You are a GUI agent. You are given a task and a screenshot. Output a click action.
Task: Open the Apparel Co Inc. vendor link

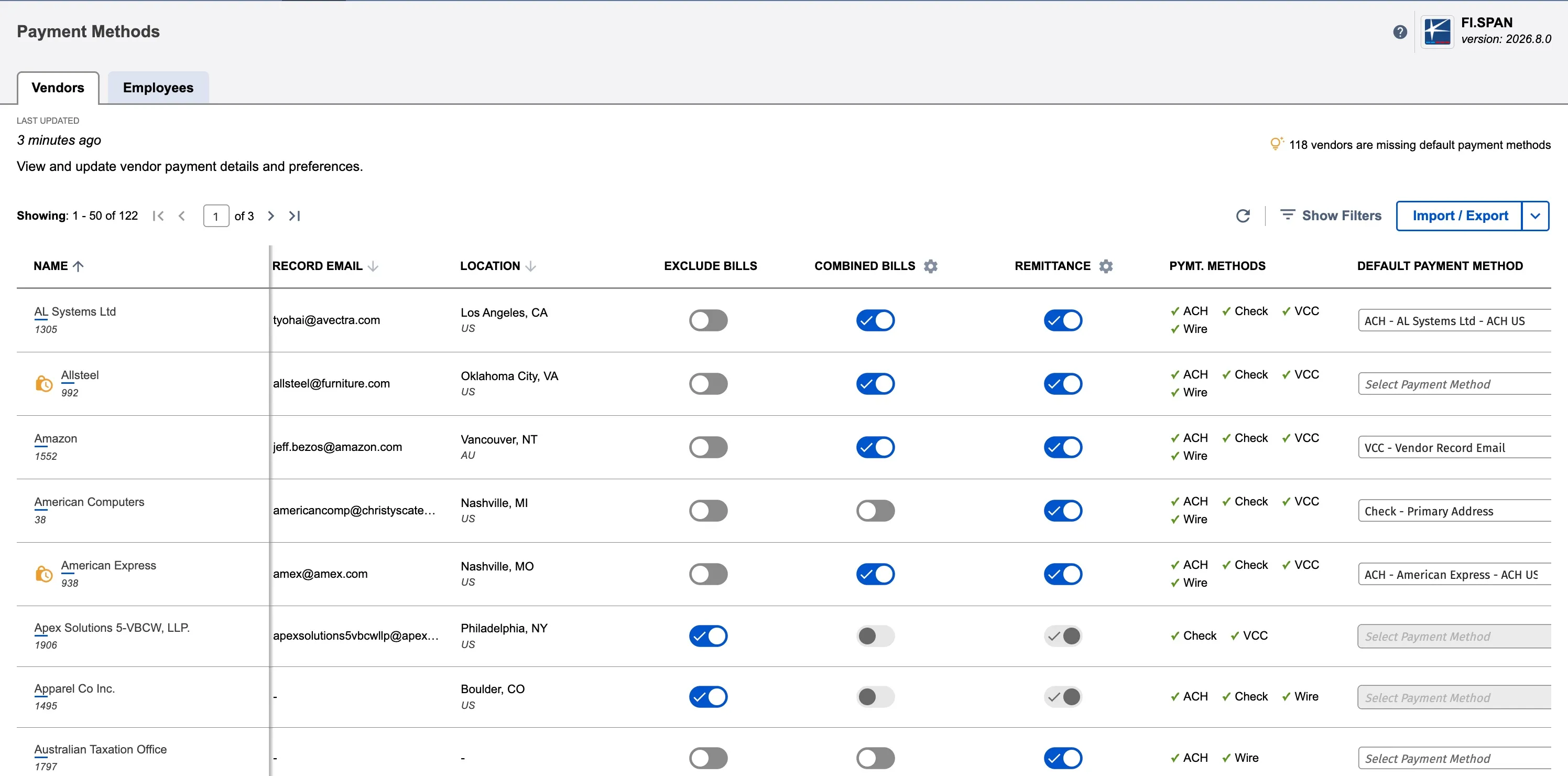click(x=74, y=688)
